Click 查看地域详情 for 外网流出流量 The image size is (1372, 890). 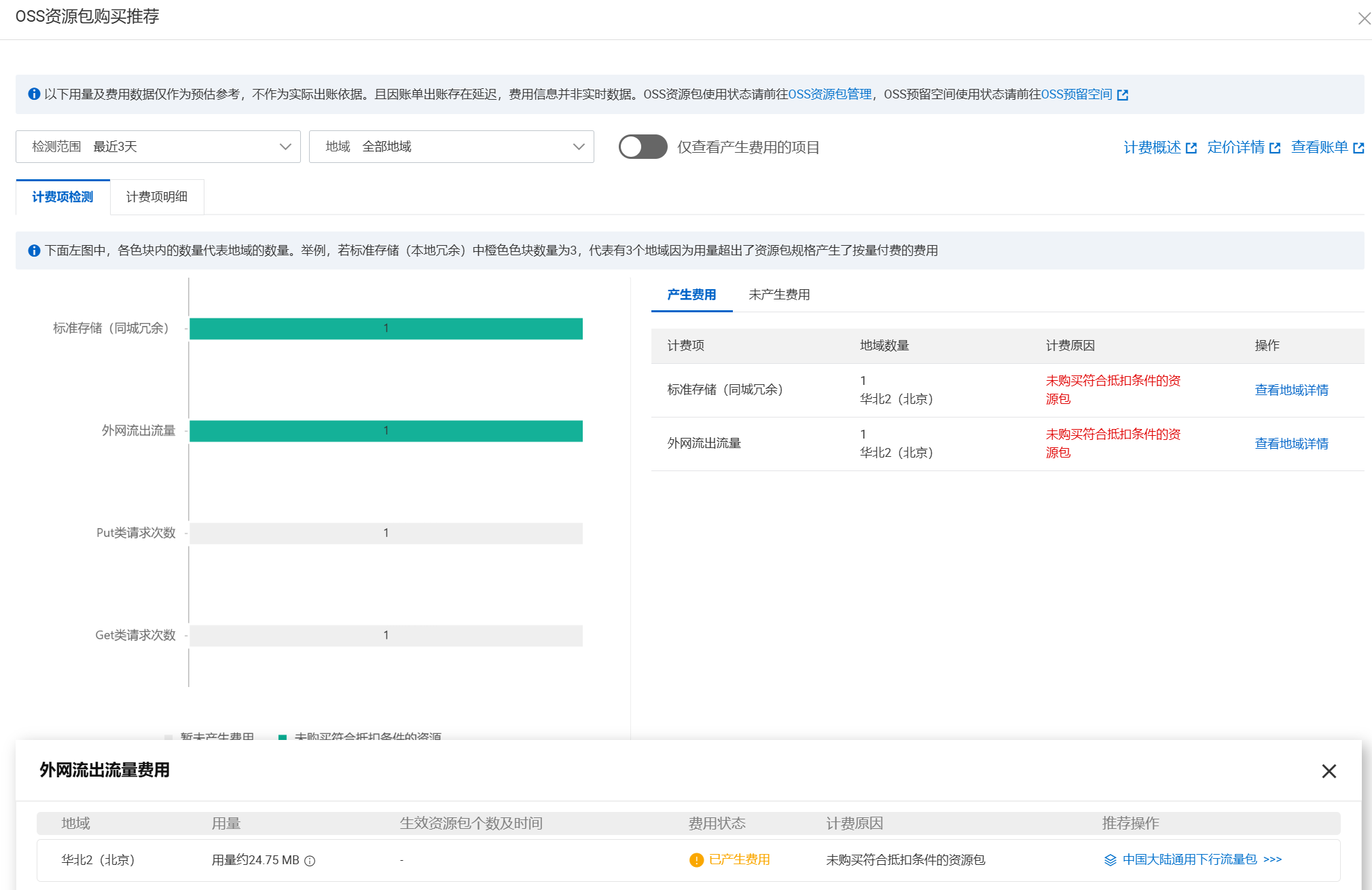coord(1290,443)
